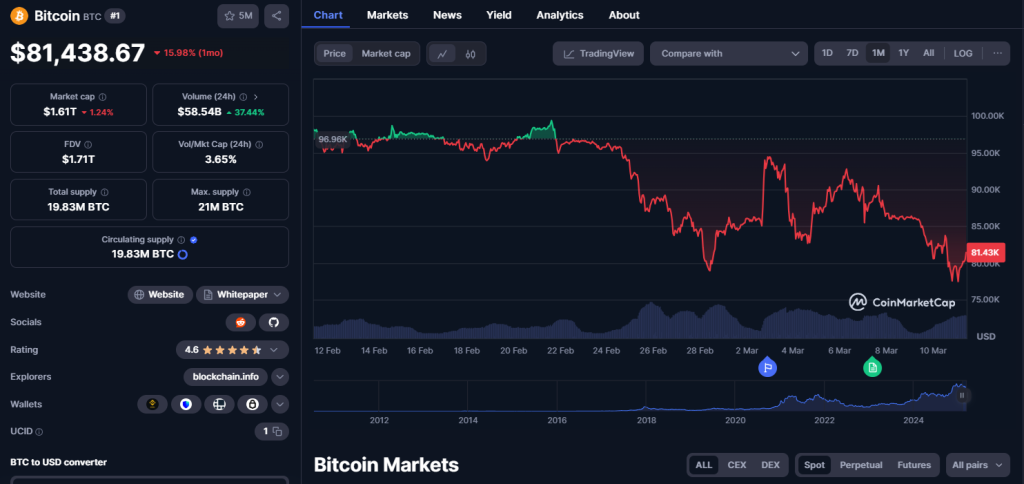Click the blue flag event marker
1024x484 pixels.
(767, 368)
